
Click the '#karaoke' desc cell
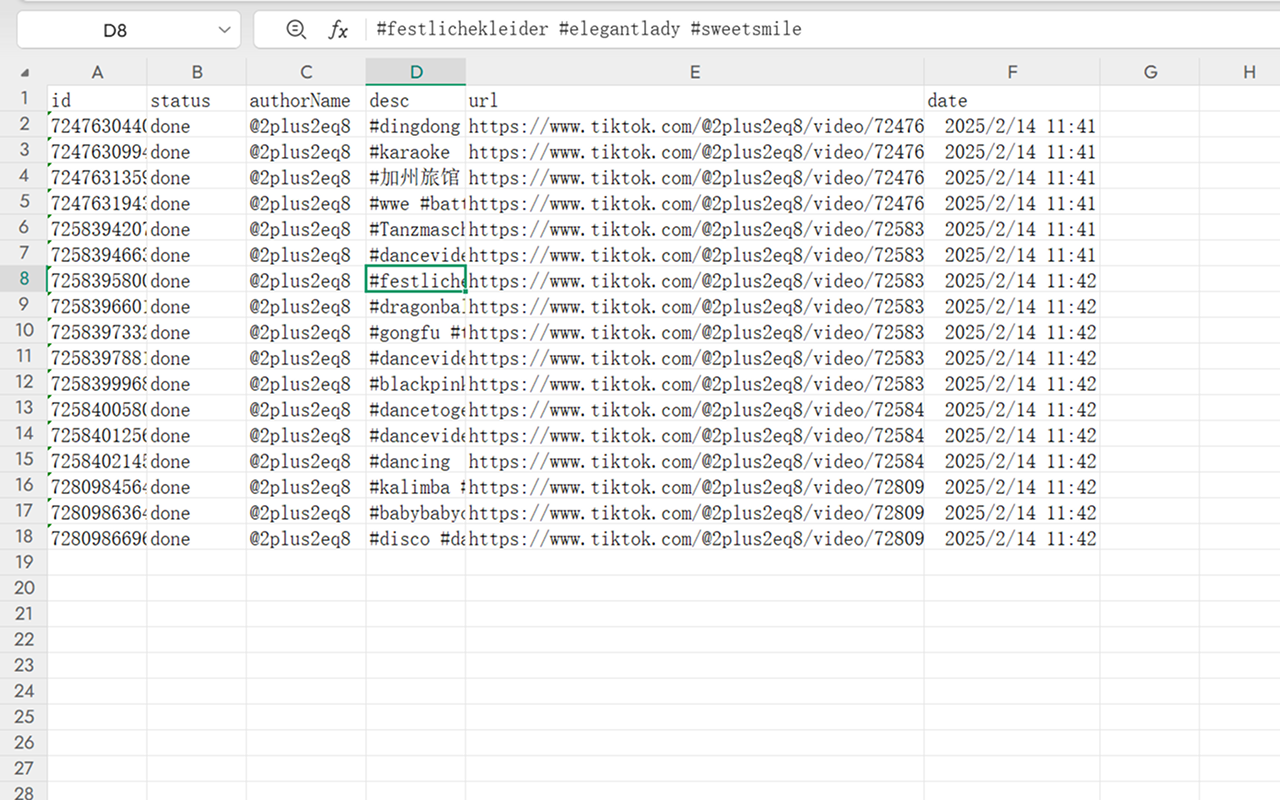[411, 153]
